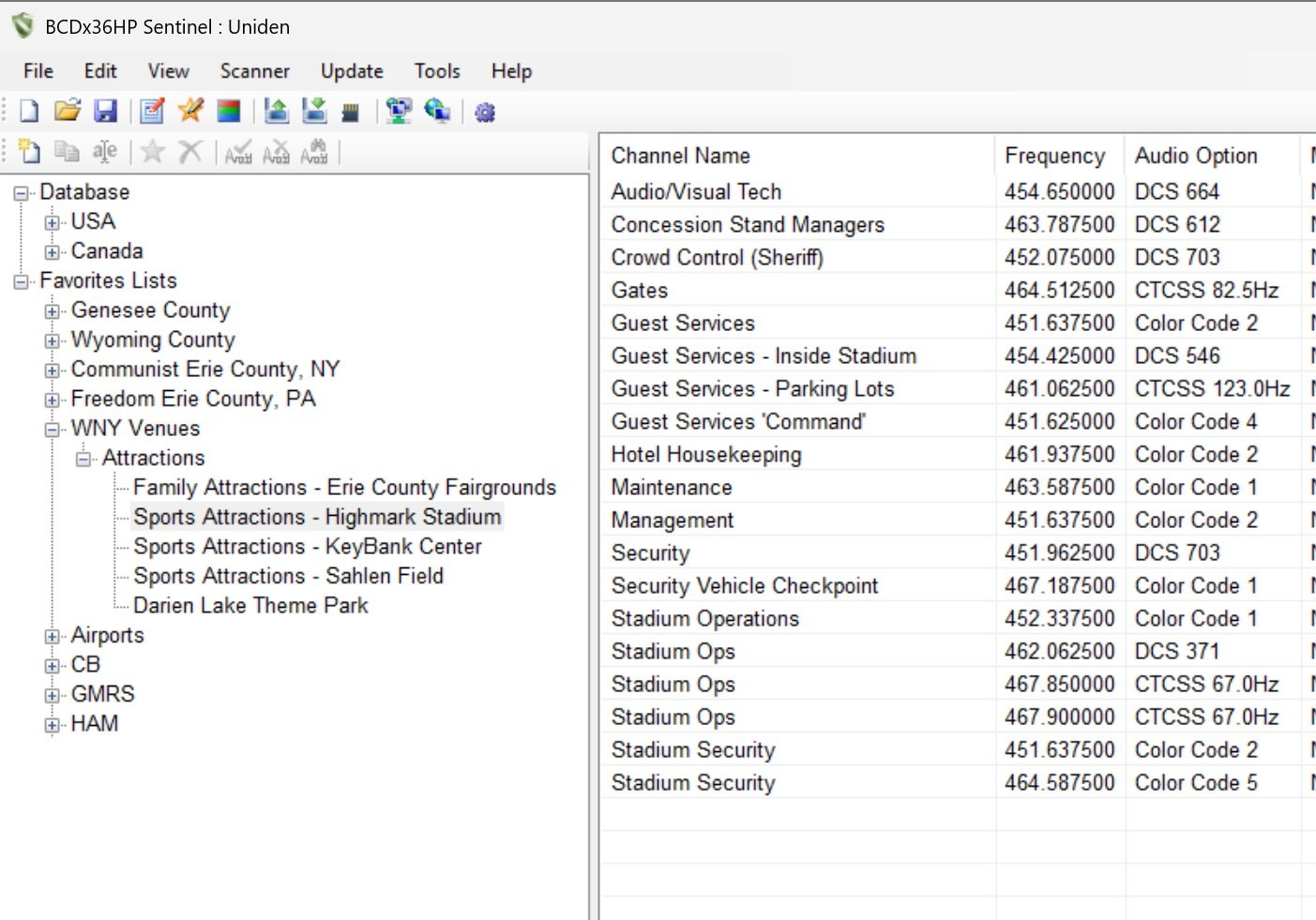Select Sports Attractions - KeyBank Center
The height and width of the screenshot is (920, 1316).
coord(307,547)
